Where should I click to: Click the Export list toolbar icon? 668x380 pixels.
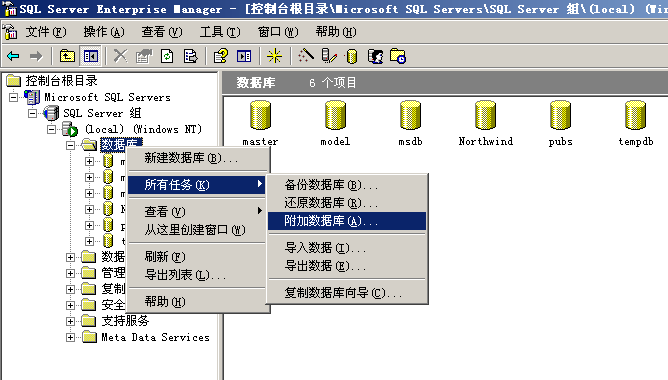point(190,56)
